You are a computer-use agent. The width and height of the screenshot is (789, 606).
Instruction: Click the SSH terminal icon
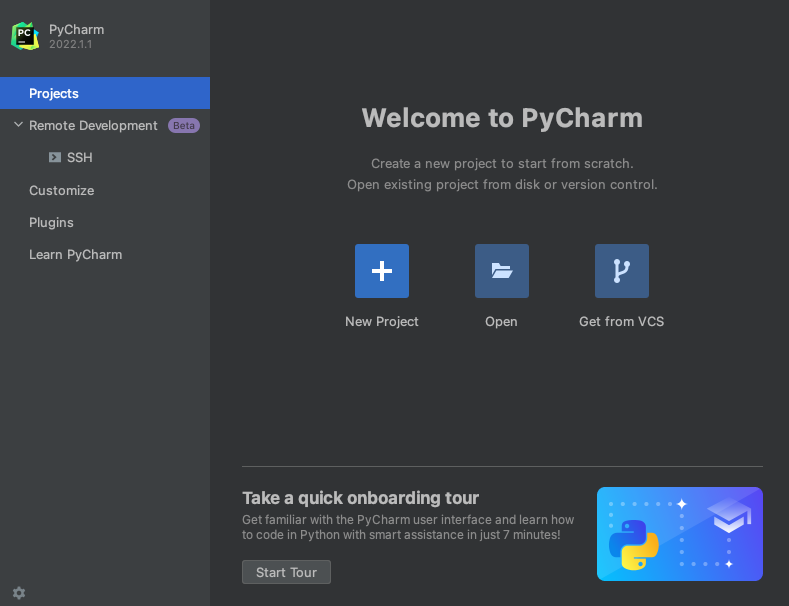click(x=55, y=158)
